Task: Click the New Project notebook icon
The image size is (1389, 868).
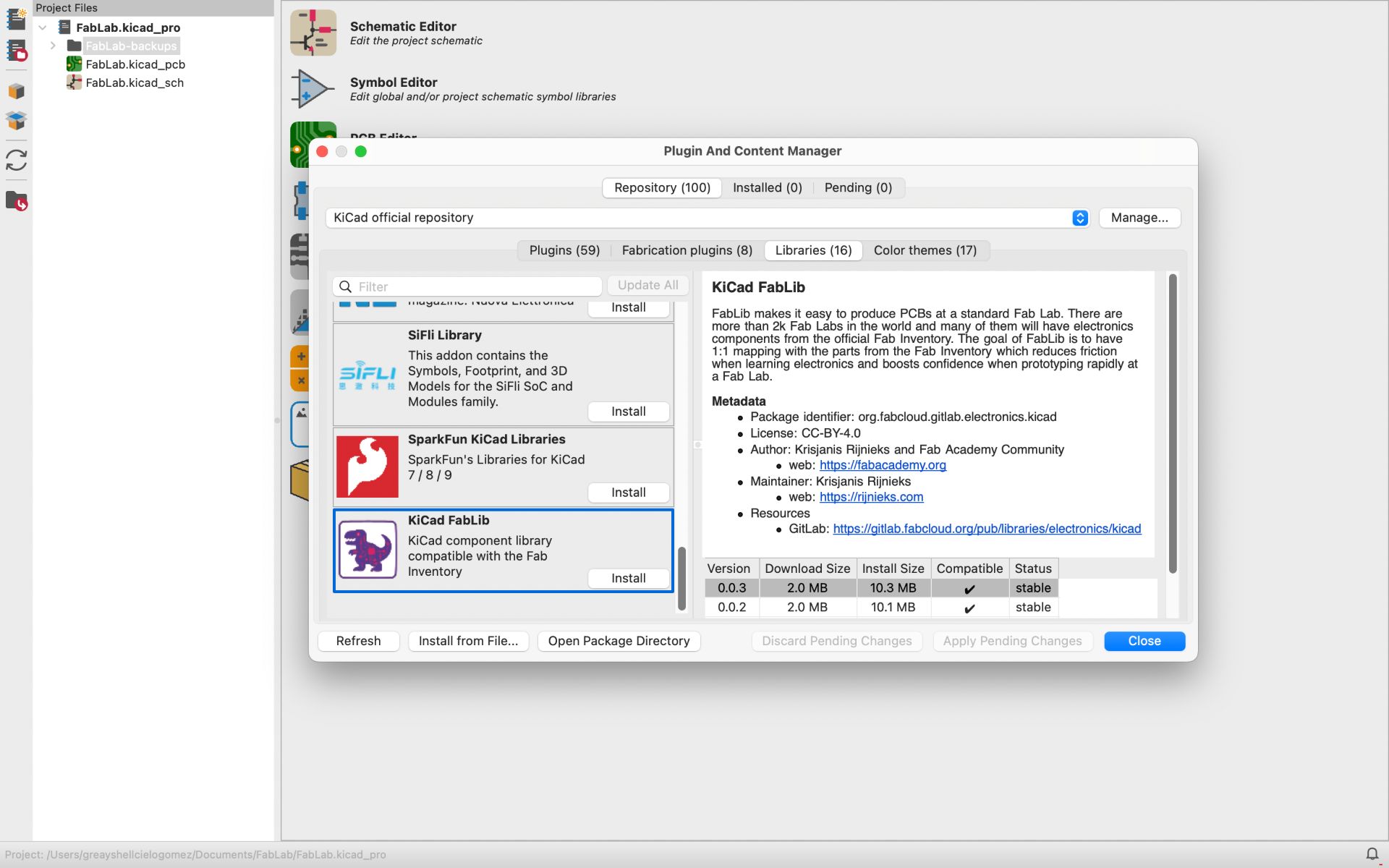Action: click(16, 17)
